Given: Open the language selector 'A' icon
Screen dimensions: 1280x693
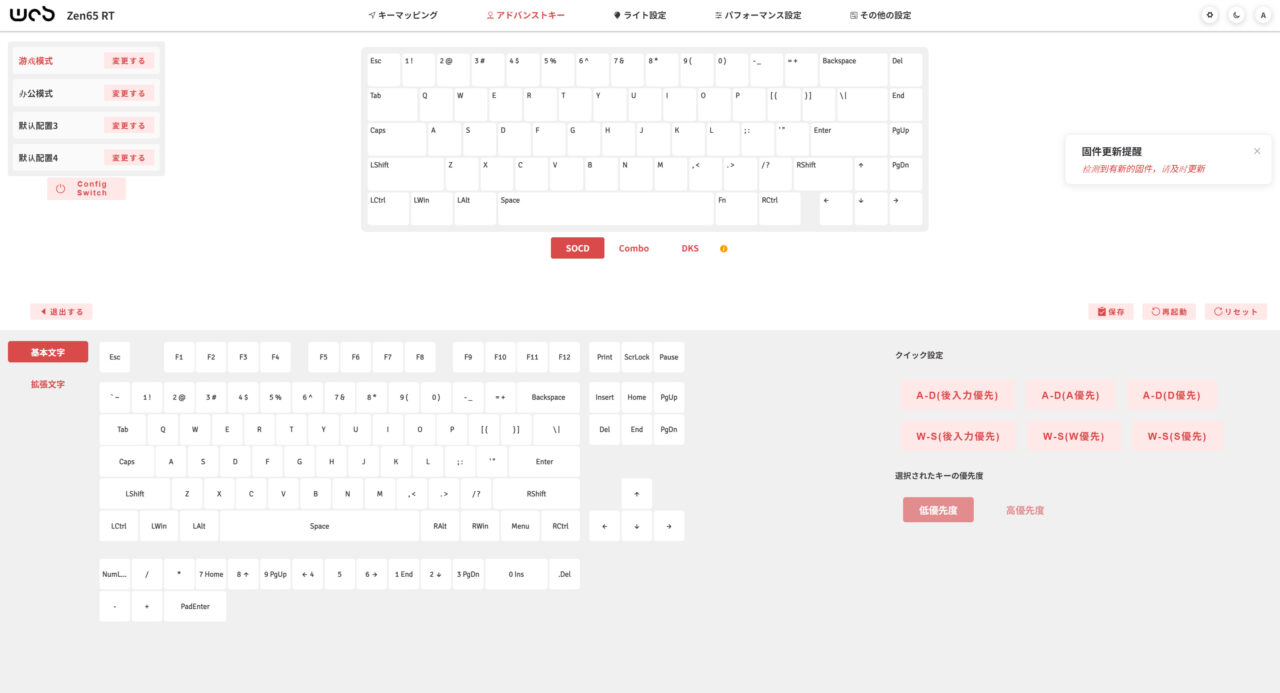Looking at the screenshot, I should coord(1263,16).
